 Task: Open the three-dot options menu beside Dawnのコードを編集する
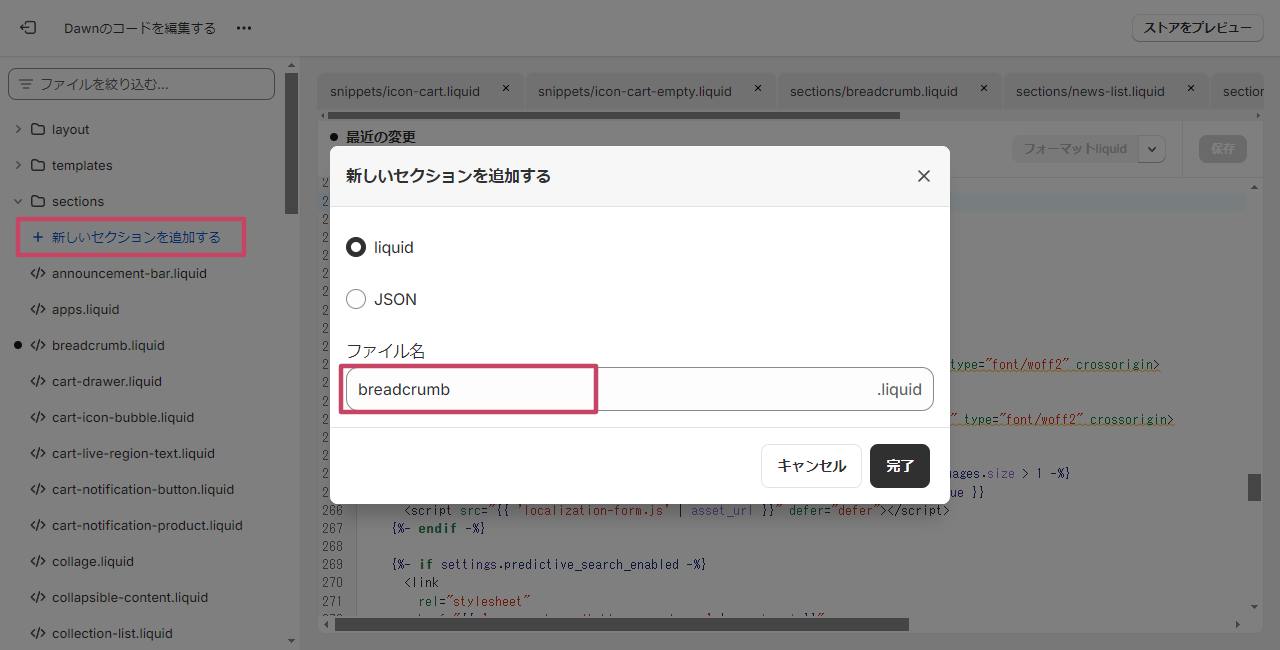[x=243, y=28]
